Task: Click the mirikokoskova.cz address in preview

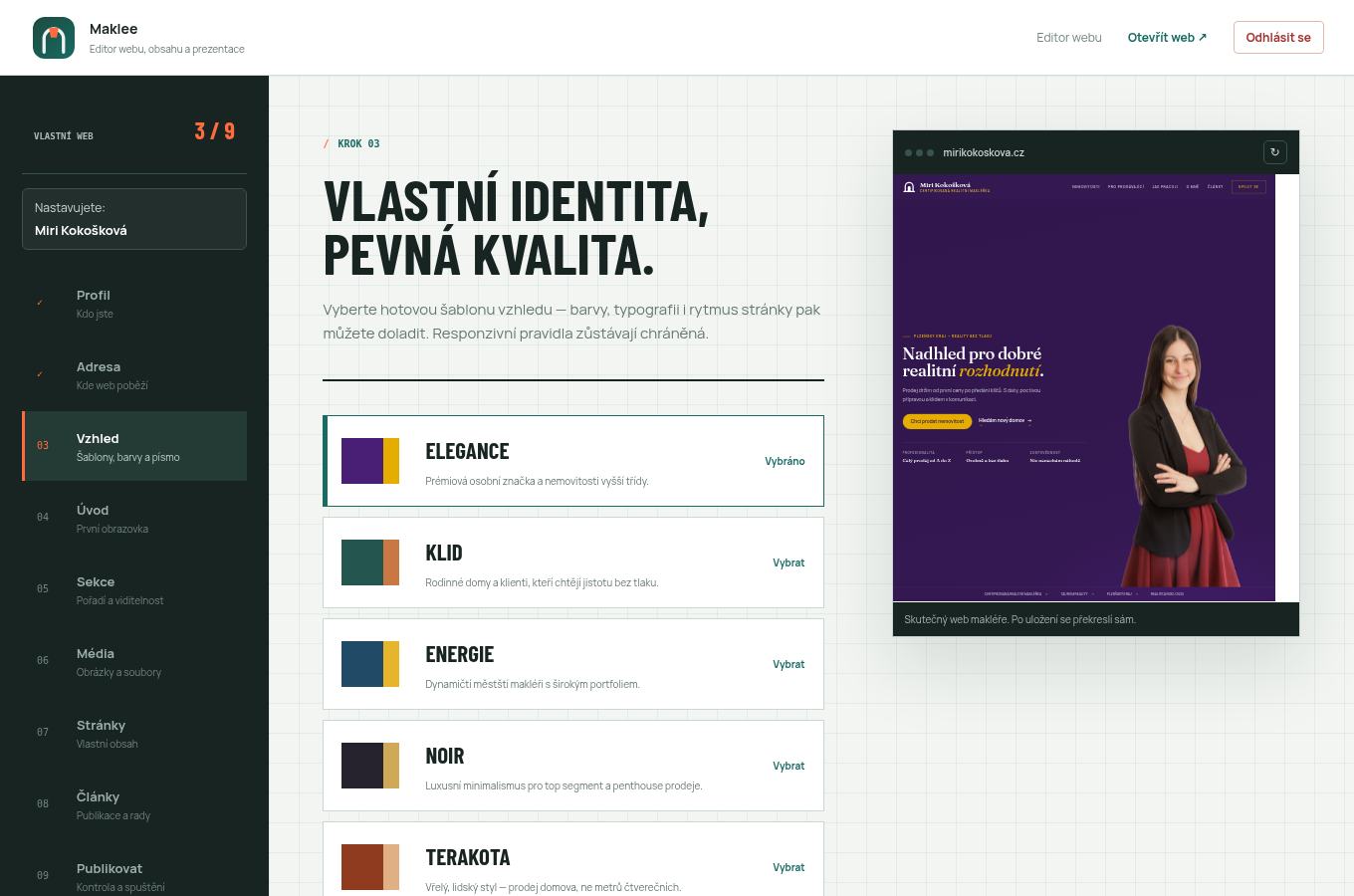Action: [984, 152]
